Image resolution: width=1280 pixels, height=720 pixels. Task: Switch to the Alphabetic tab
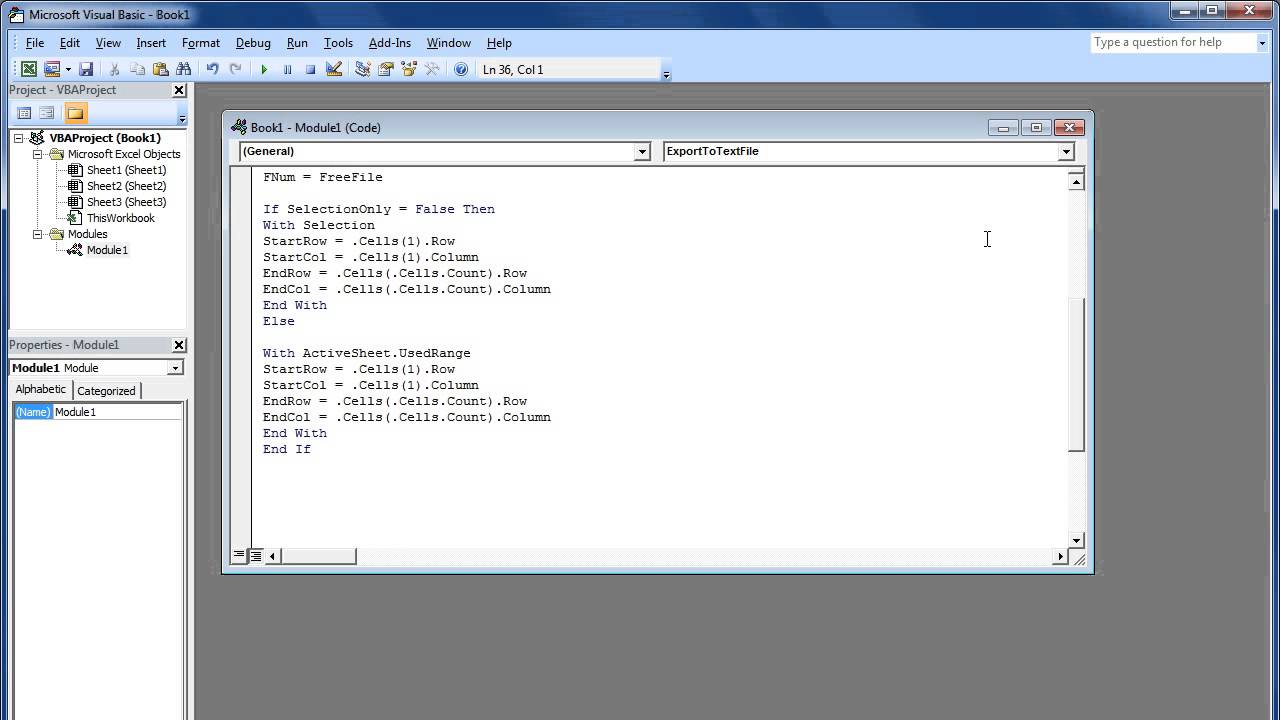[x=41, y=390]
